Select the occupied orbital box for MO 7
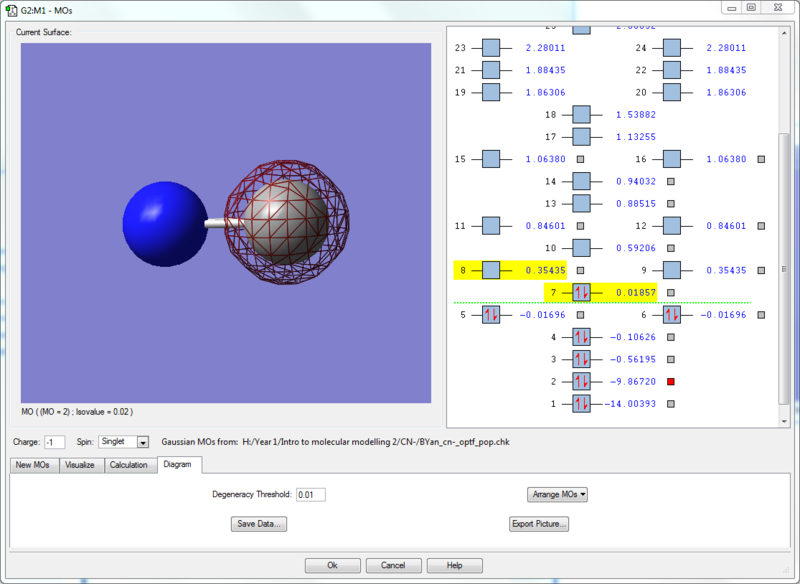This screenshot has width=800, height=584. click(581, 292)
